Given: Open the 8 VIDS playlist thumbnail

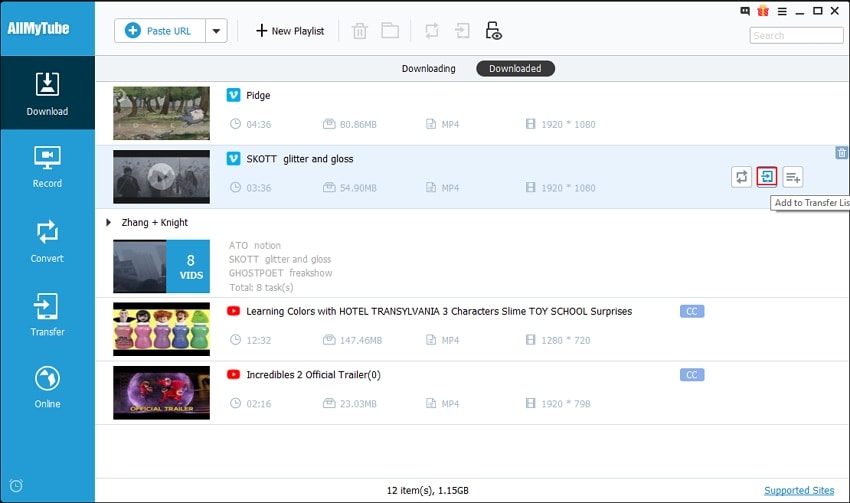Looking at the screenshot, I should coord(162,266).
